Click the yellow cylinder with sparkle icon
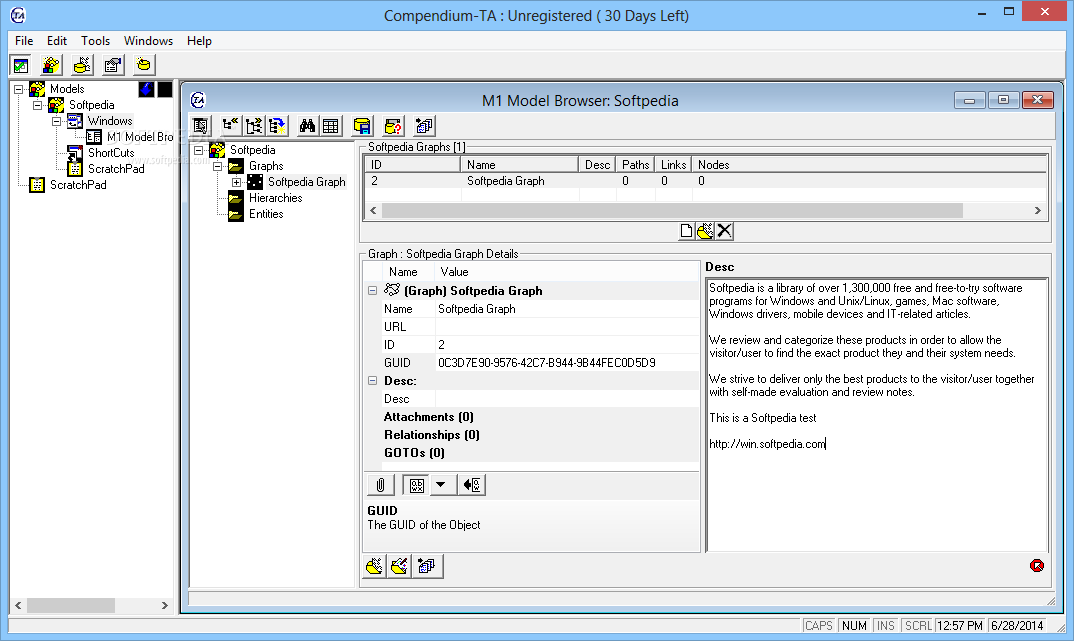 tap(144, 66)
